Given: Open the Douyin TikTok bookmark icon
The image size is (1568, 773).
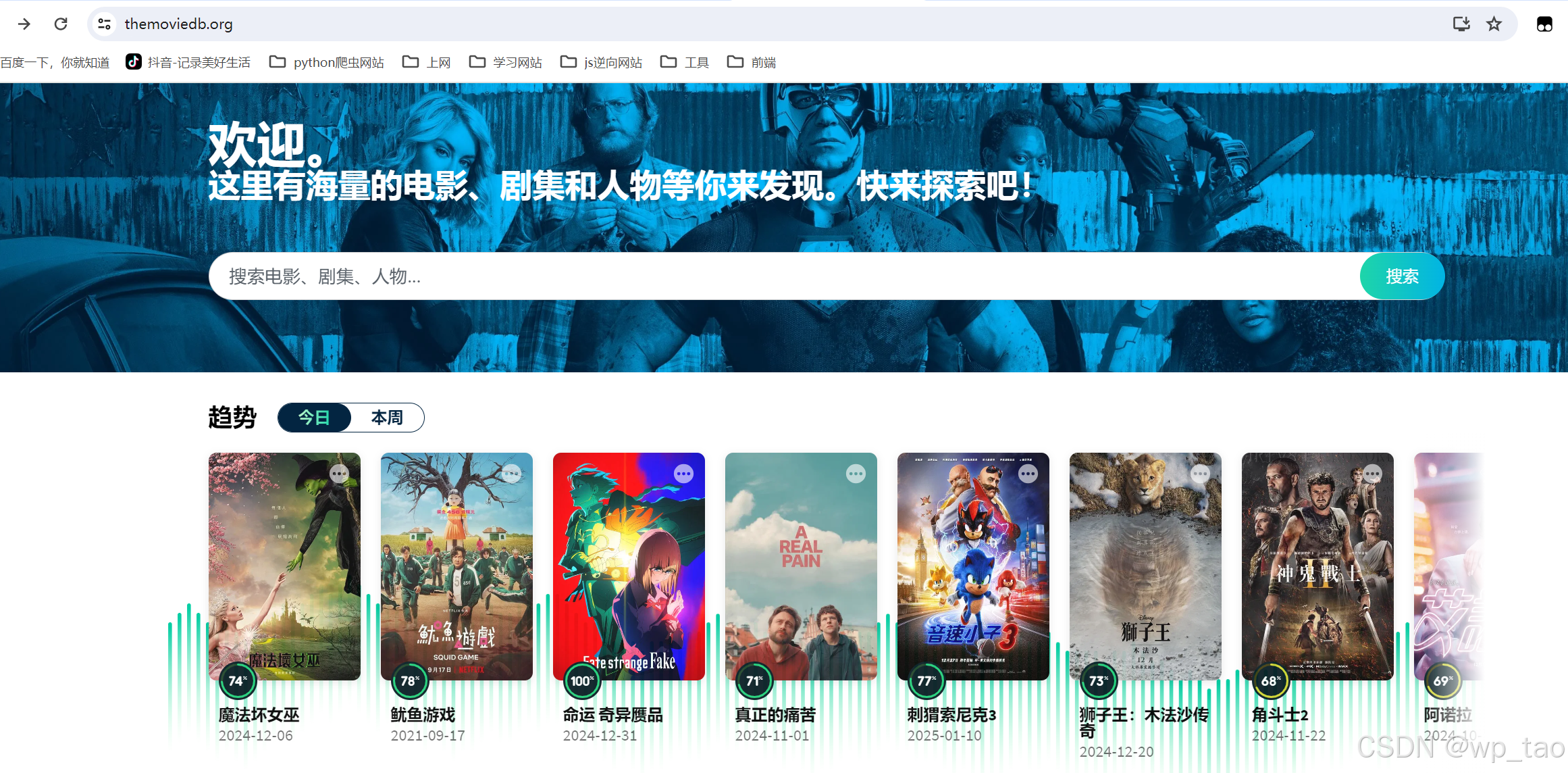Looking at the screenshot, I should click(x=134, y=62).
